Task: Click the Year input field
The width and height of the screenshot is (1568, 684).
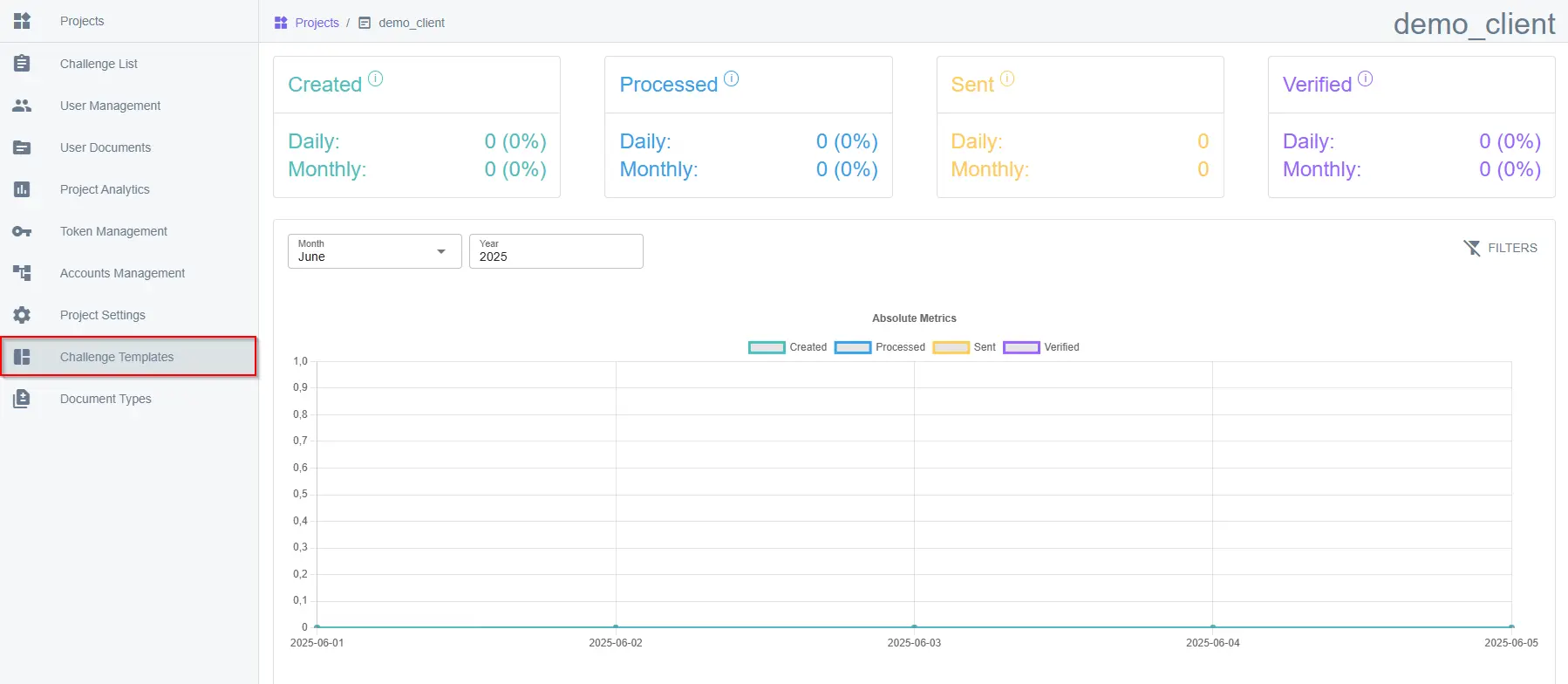Action: click(556, 251)
